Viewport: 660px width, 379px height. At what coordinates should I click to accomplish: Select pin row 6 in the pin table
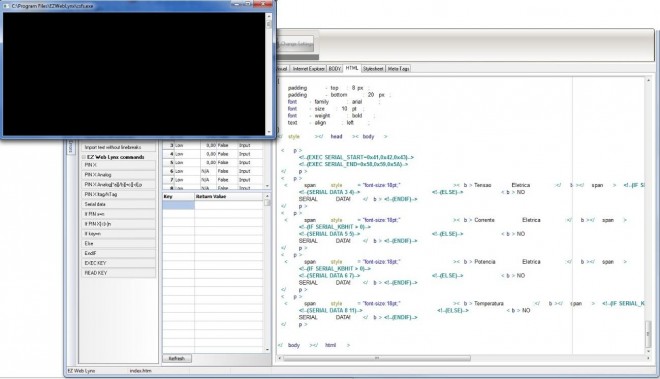[213, 171]
